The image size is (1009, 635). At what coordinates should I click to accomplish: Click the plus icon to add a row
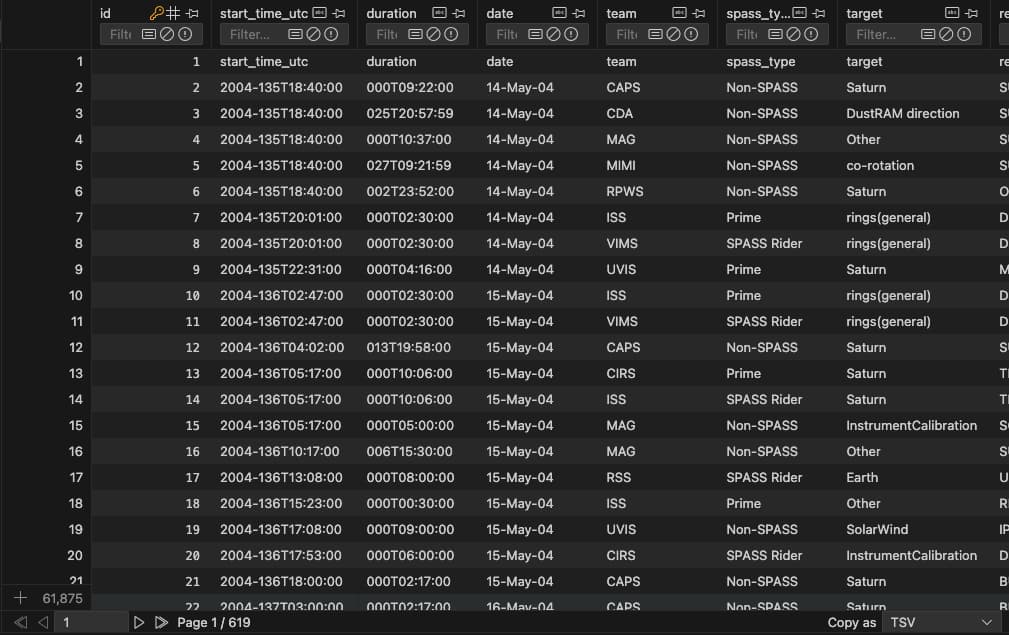(19, 598)
